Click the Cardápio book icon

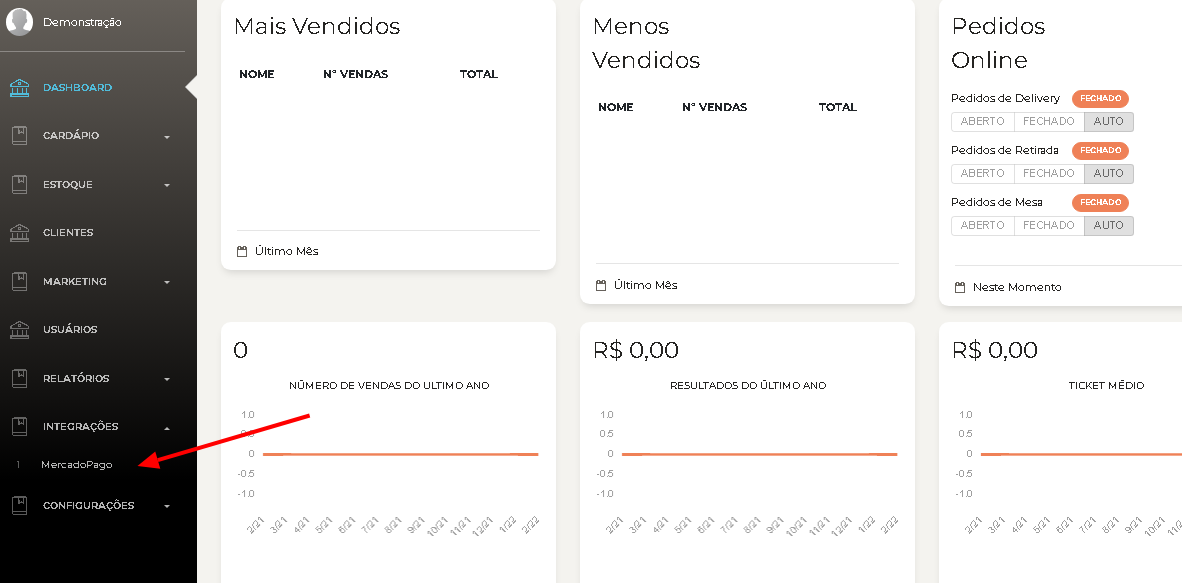pos(20,136)
